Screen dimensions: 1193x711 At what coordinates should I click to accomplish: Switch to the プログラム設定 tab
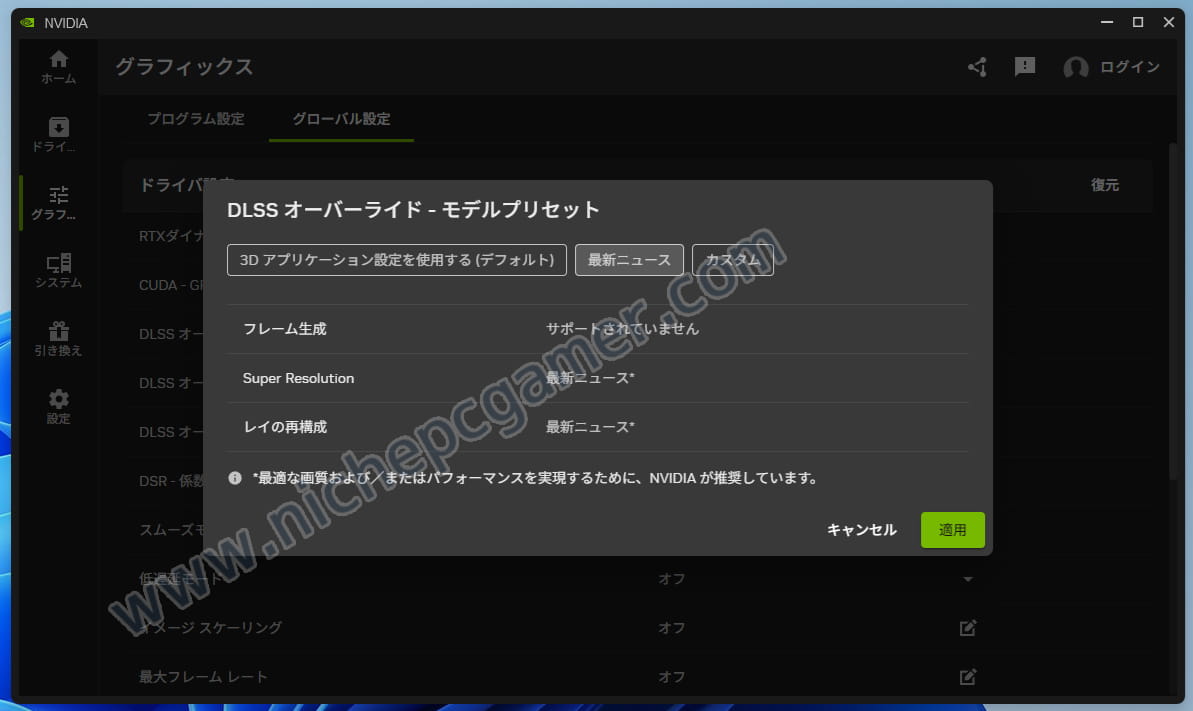(196, 119)
